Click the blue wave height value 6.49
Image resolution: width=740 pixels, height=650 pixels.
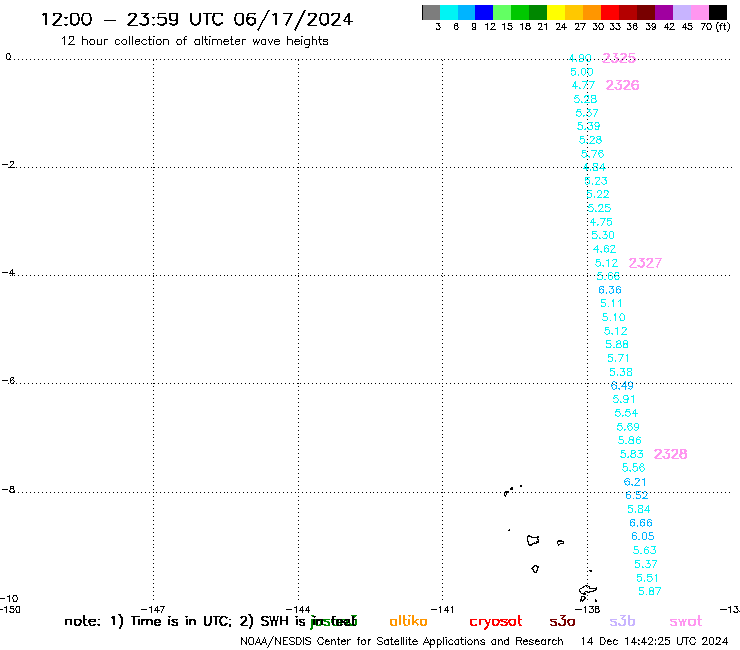point(622,386)
